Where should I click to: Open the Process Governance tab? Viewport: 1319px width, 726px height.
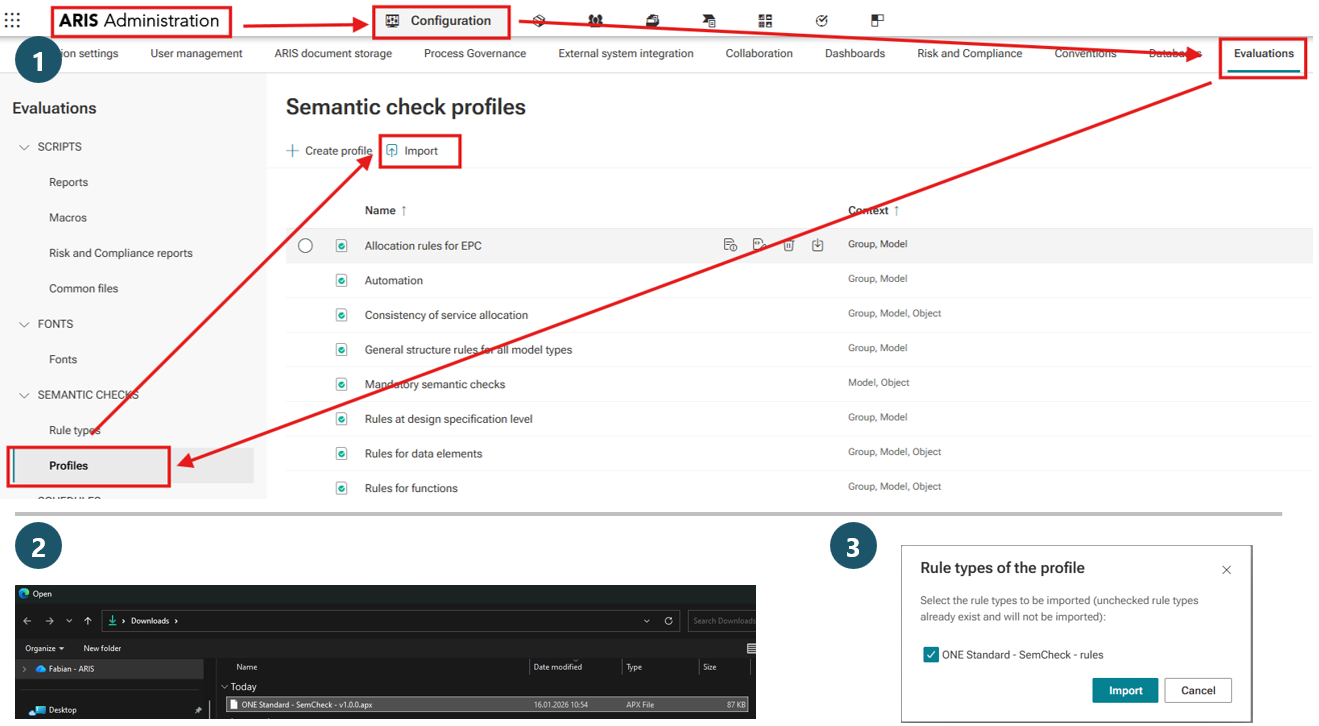[x=474, y=54]
